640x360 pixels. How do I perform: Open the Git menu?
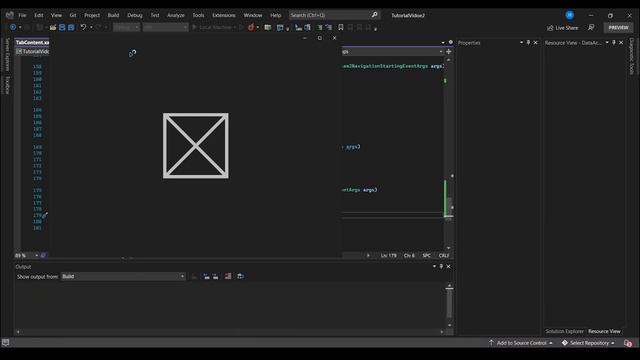point(73,15)
